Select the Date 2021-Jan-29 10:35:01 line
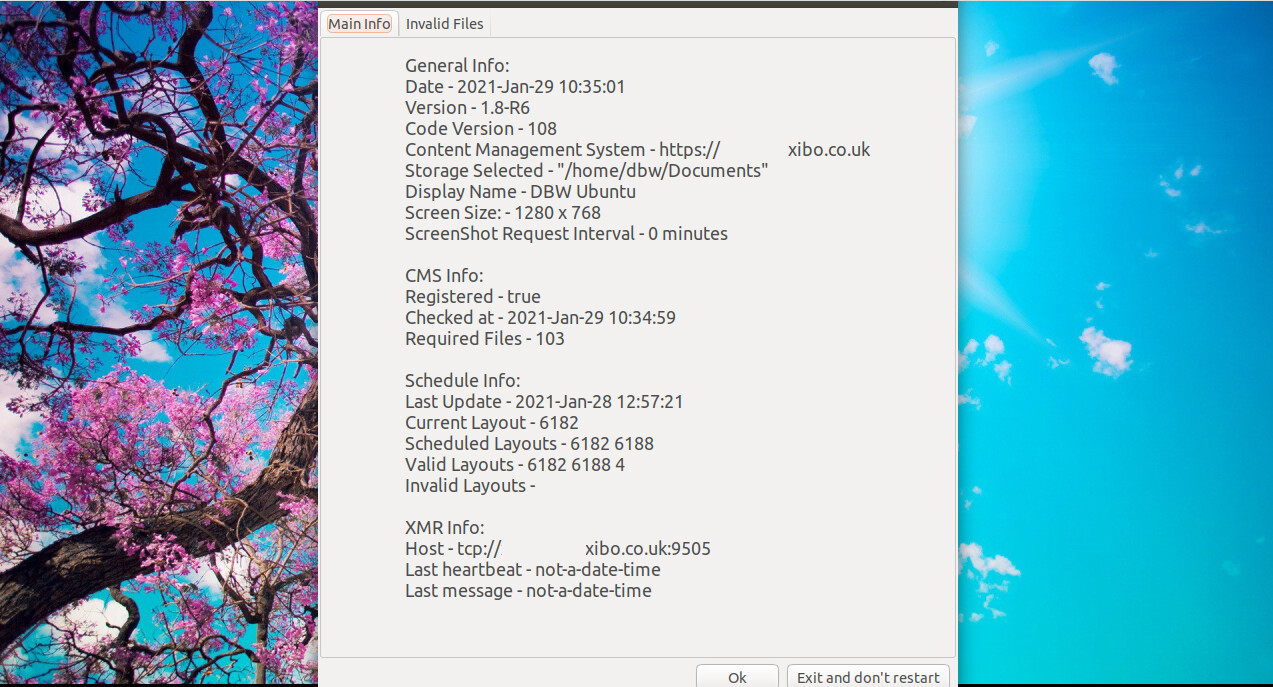The height and width of the screenshot is (687, 1273). point(515,87)
